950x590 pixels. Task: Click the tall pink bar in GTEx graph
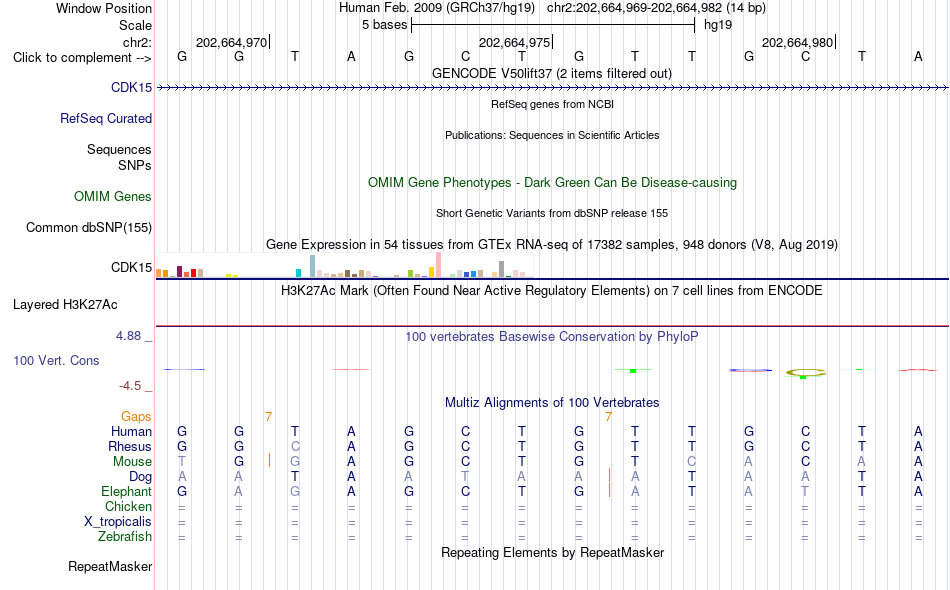pos(439,265)
